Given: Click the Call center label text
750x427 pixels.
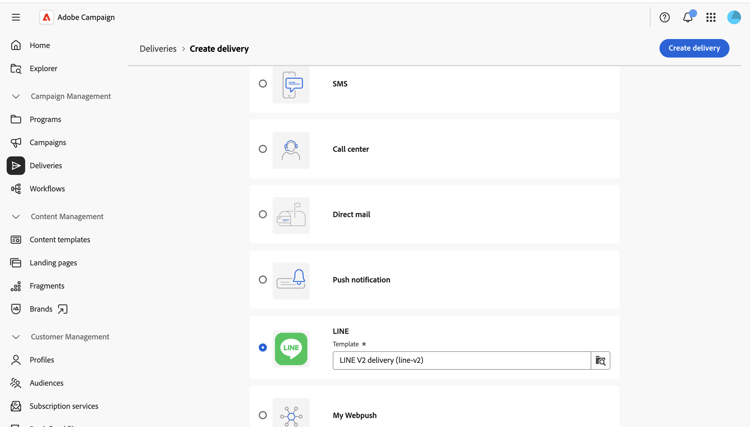Looking at the screenshot, I should [351, 149].
